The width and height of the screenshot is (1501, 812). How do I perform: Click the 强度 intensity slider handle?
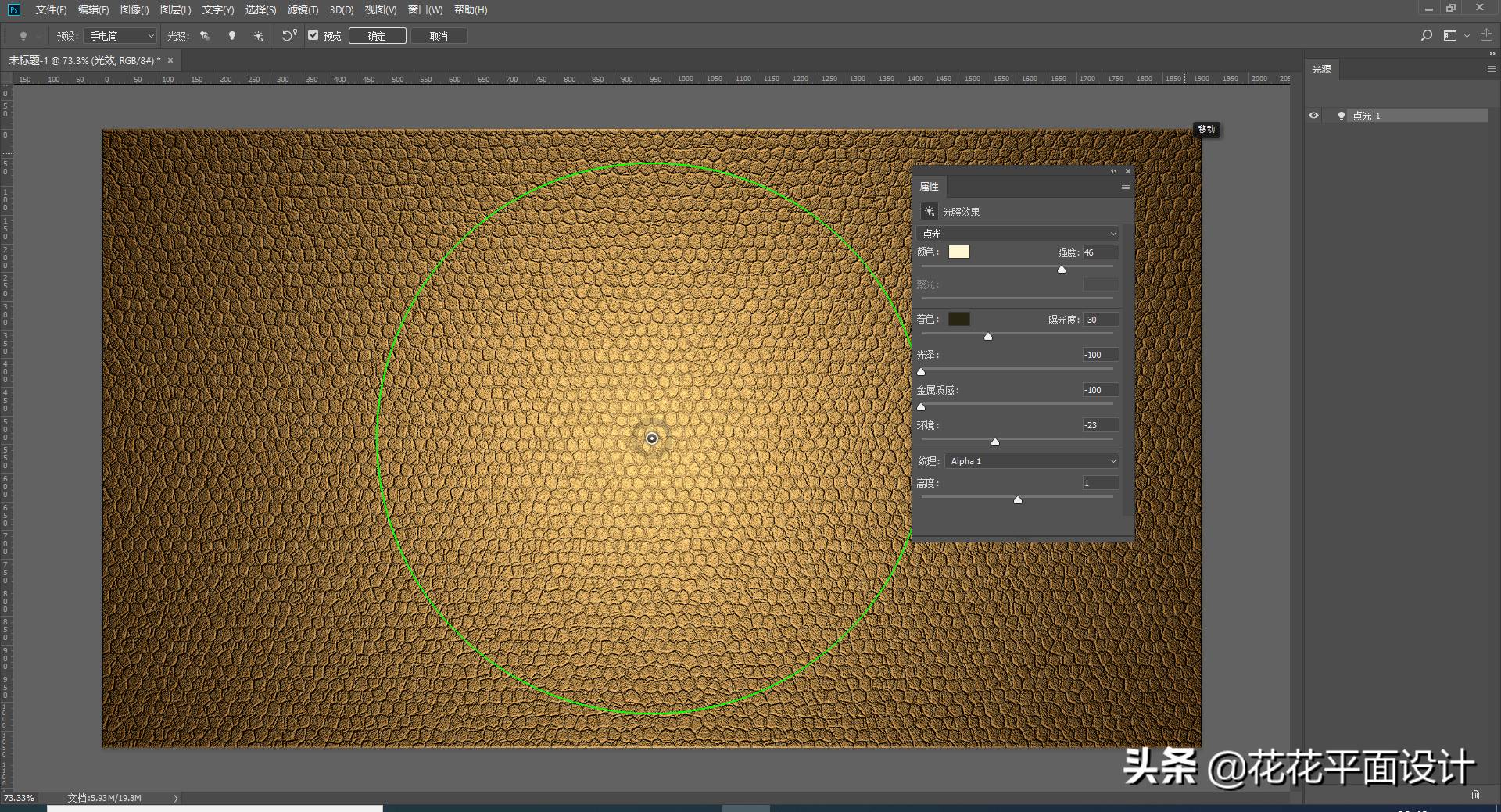tap(1062, 270)
